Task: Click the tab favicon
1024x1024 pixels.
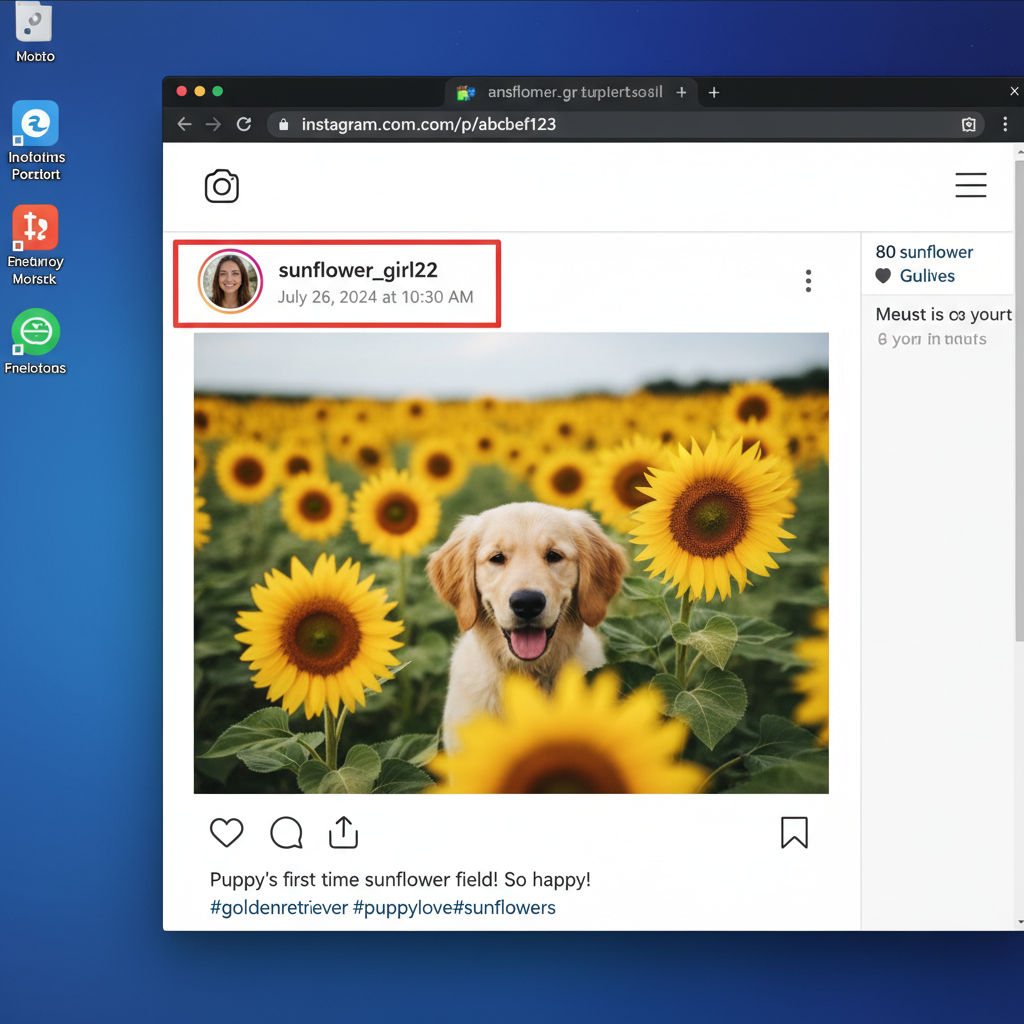Action: pyautogui.click(x=466, y=93)
